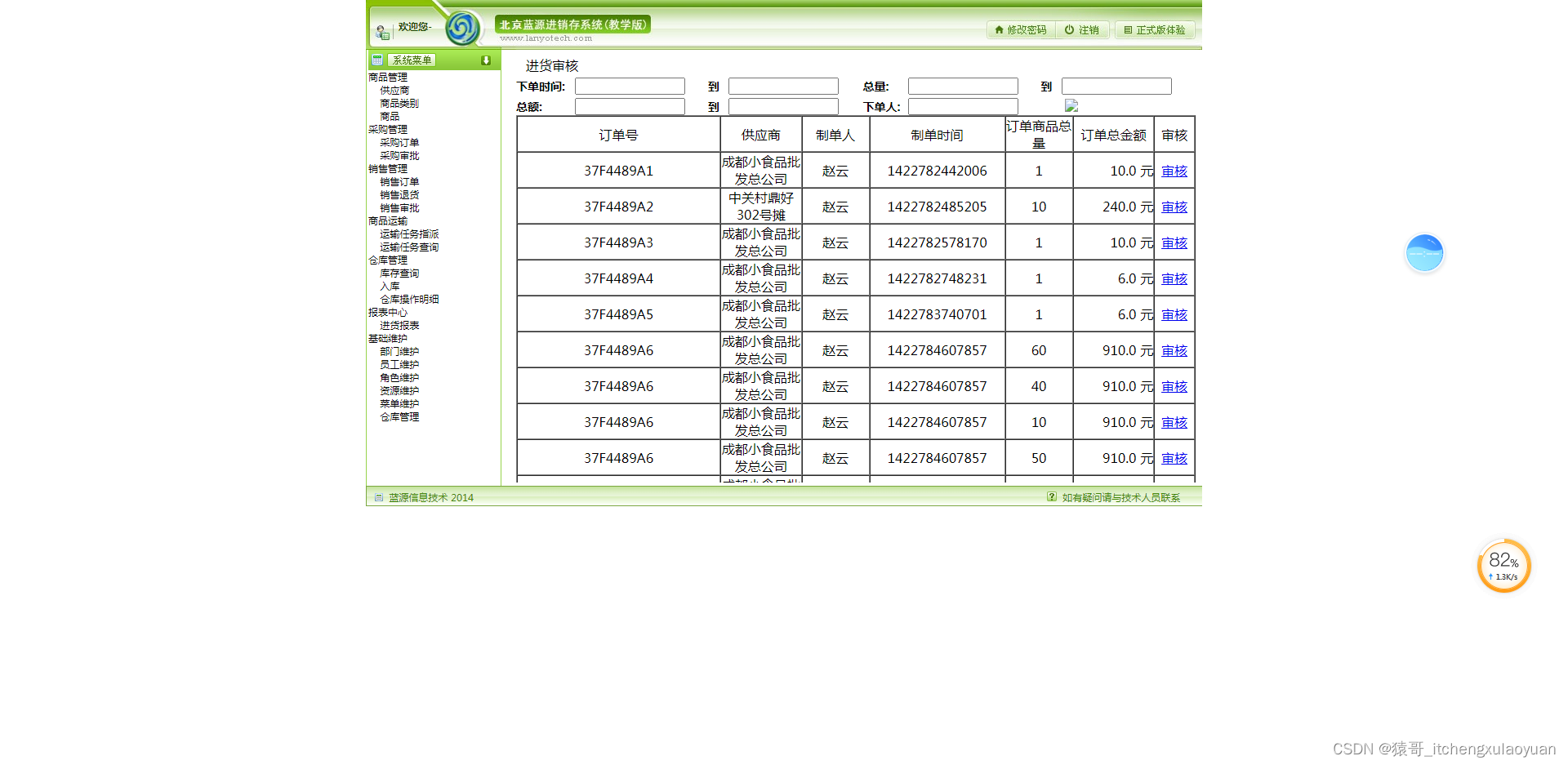This screenshot has width=1568, height=765.
Task: Open 部门维护 in the sidebar
Action: tap(399, 352)
